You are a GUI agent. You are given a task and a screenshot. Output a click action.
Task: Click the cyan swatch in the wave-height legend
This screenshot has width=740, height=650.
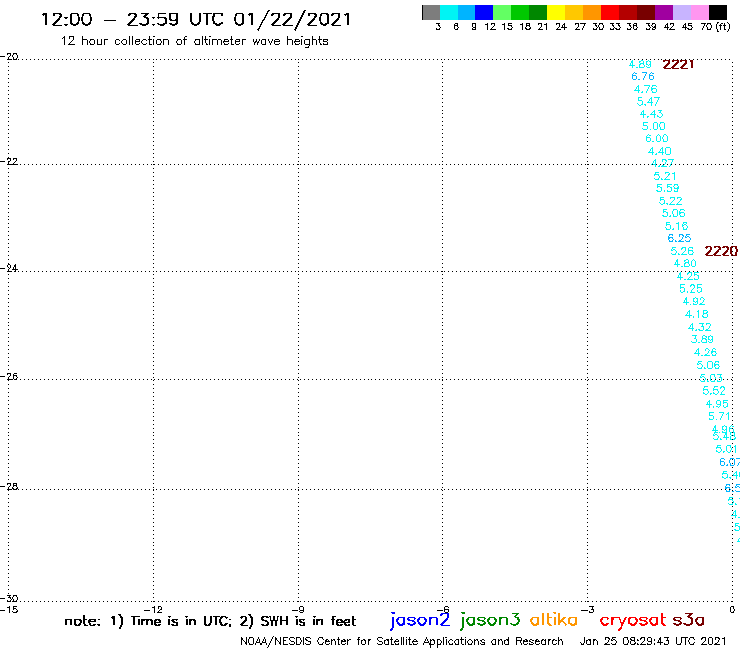point(449,12)
